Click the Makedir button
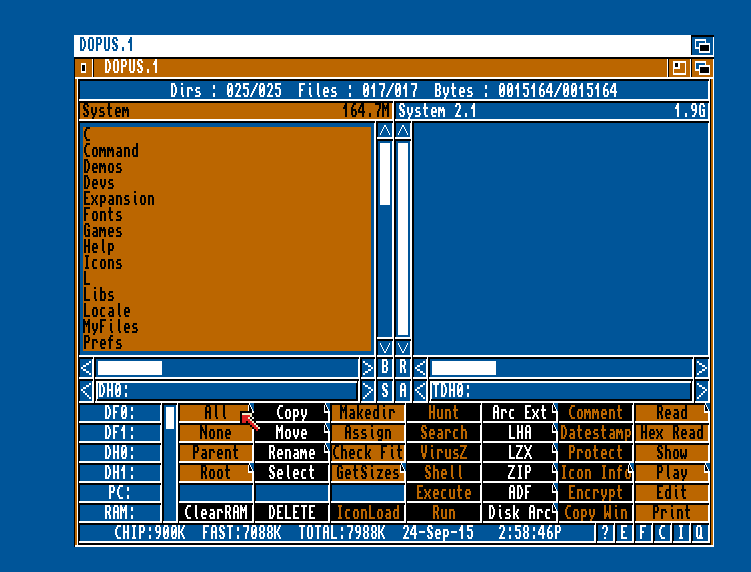This screenshot has width=751, height=572. pyautogui.click(x=368, y=412)
